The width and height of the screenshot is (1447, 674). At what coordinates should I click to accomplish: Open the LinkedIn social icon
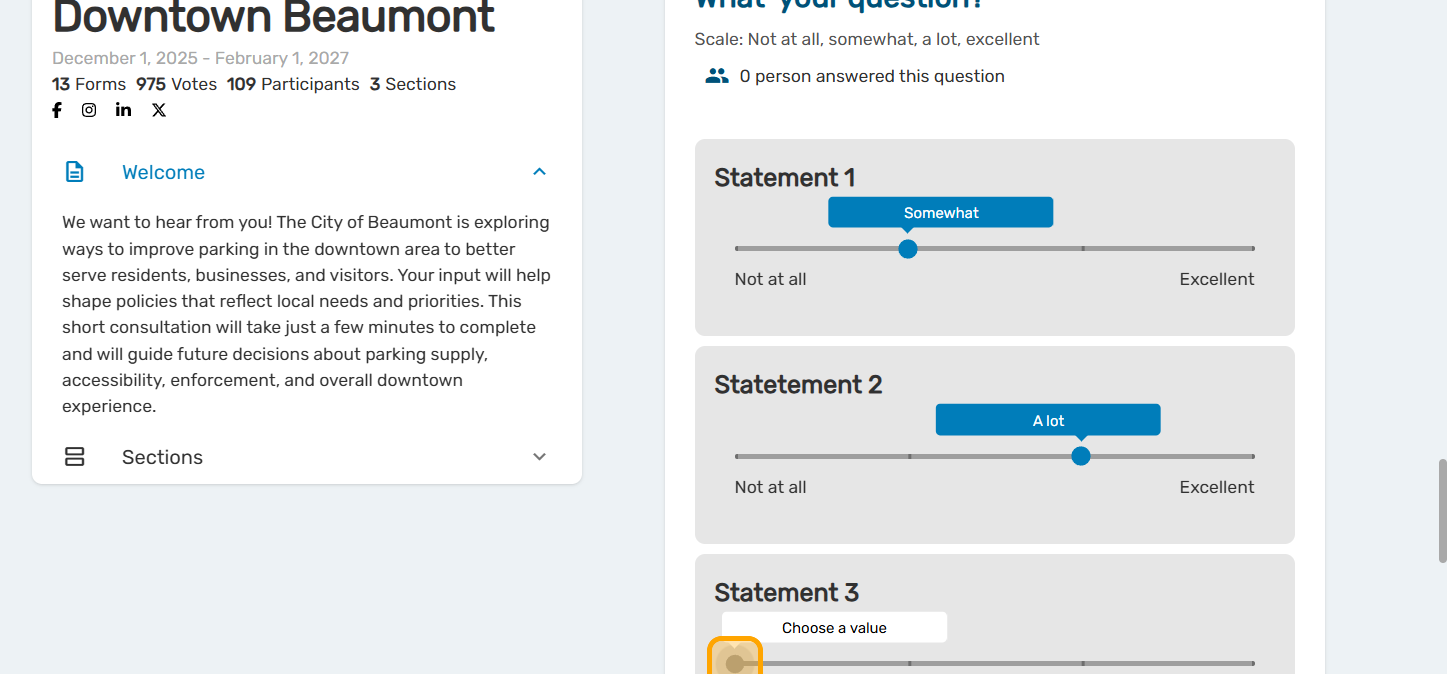[x=123, y=110]
